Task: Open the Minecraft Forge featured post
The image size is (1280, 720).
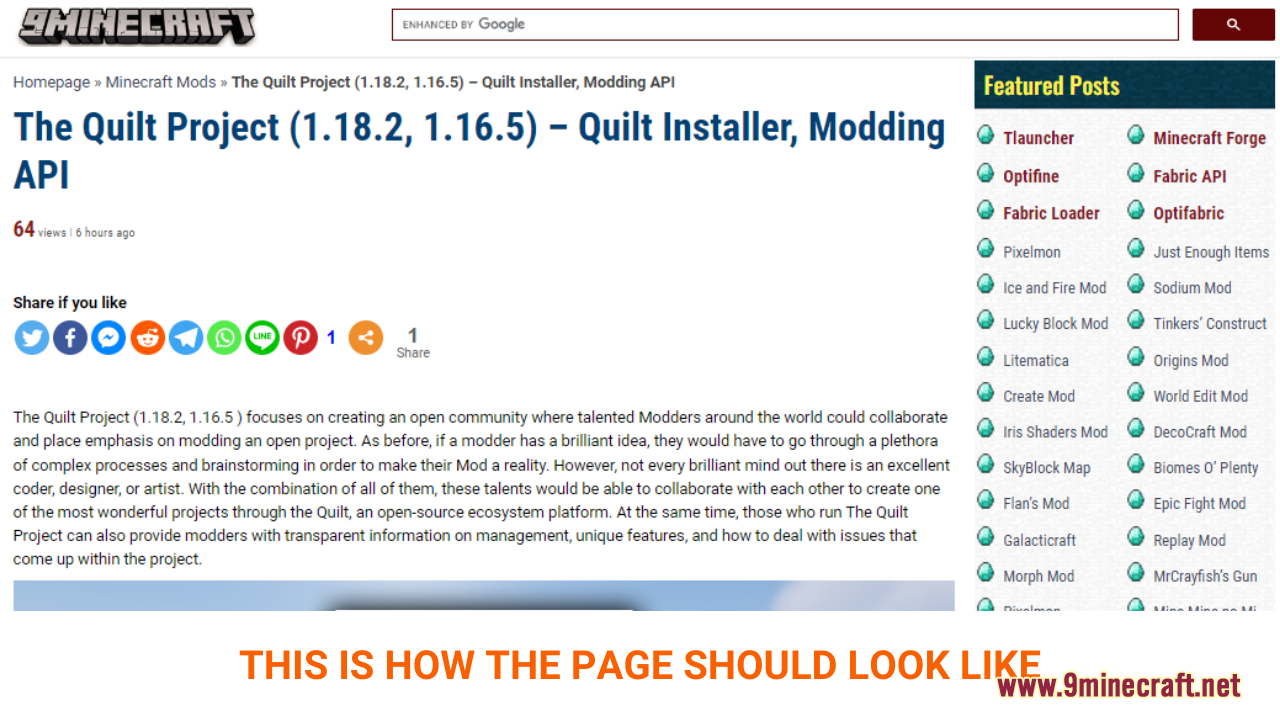Action: [x=1209, y=138]
